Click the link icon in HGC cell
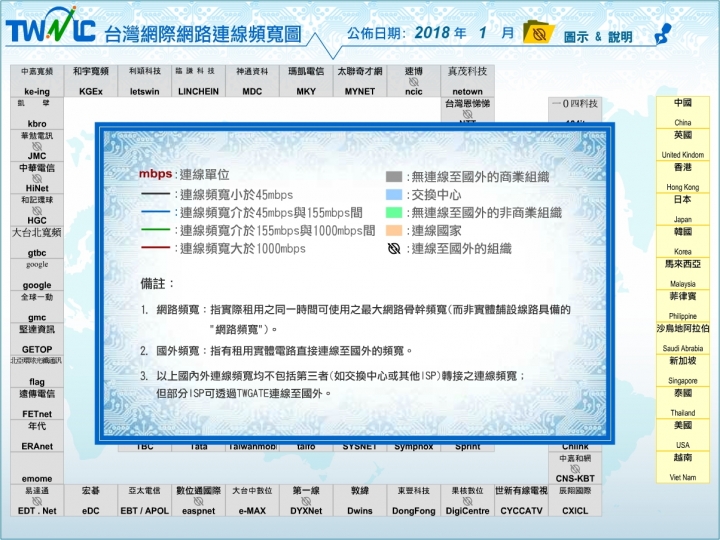The height and width of the screenshot is (540, 720). [37, 210]
